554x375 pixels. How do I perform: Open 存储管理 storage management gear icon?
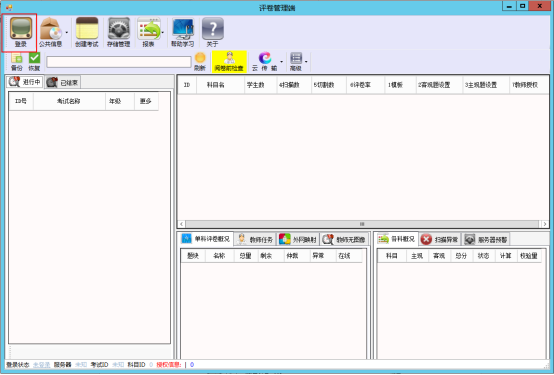click(x=119, y=28)
